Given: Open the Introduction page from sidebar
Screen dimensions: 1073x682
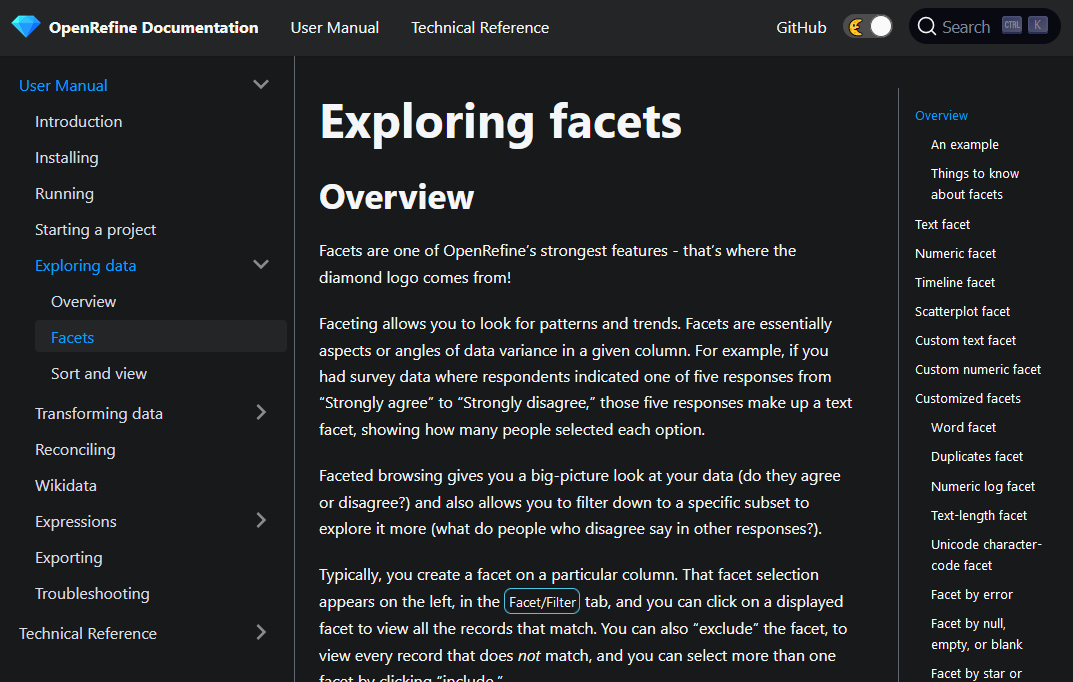Looking at the screenshot, I should click(x=78, y=121).
